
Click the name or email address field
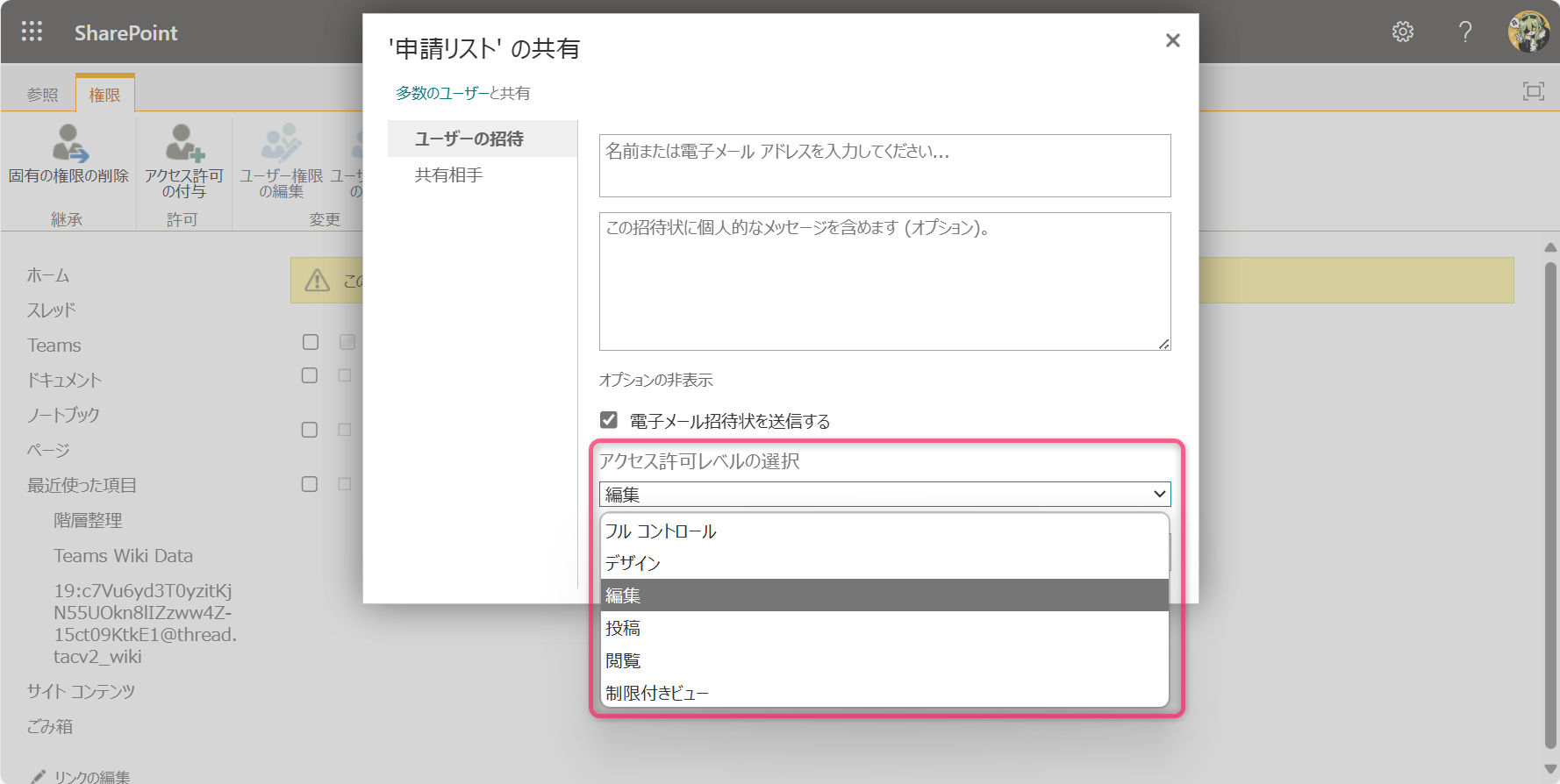click(884, 165)
